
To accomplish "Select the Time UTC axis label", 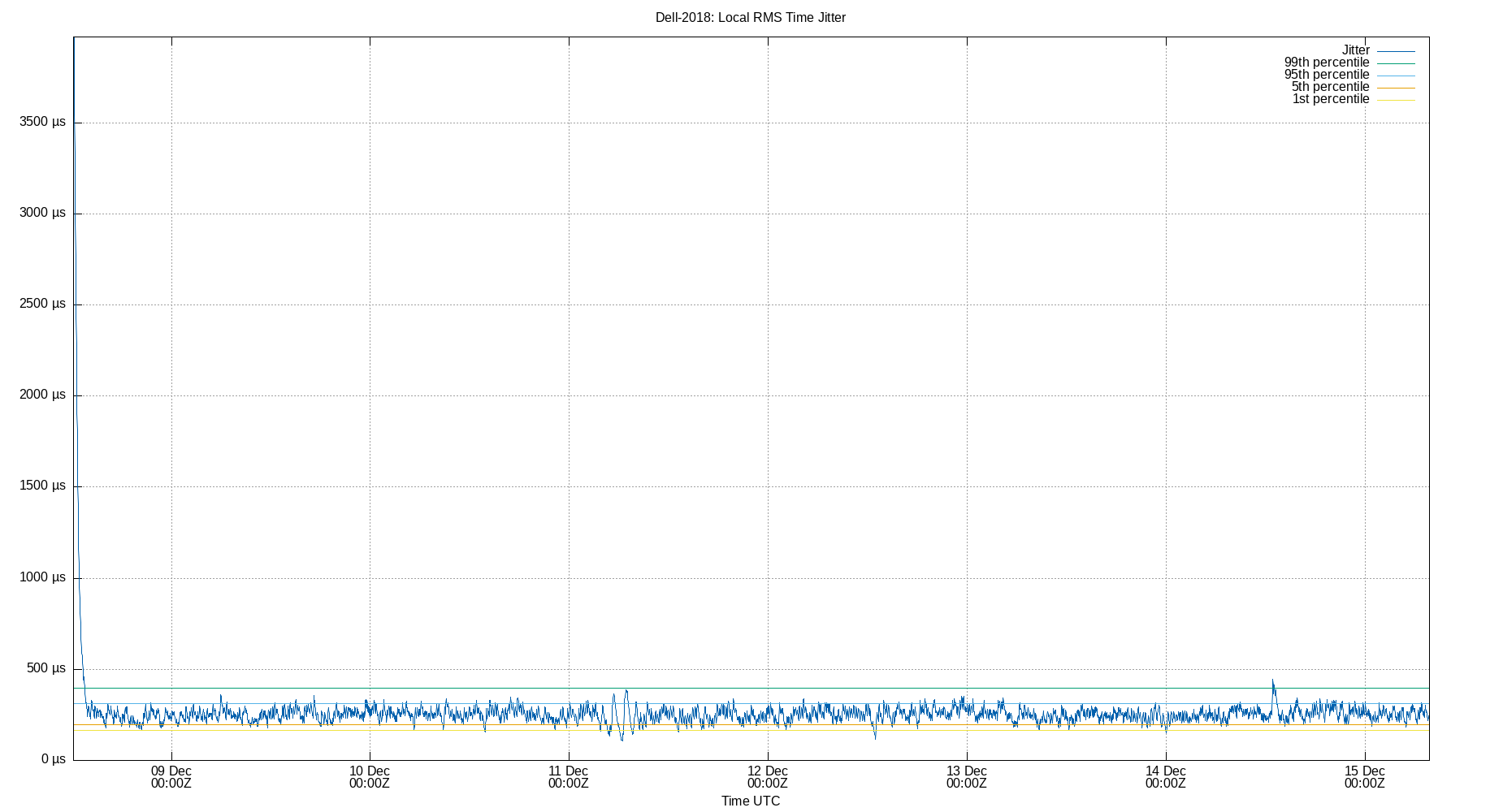I will coord(750,801).
